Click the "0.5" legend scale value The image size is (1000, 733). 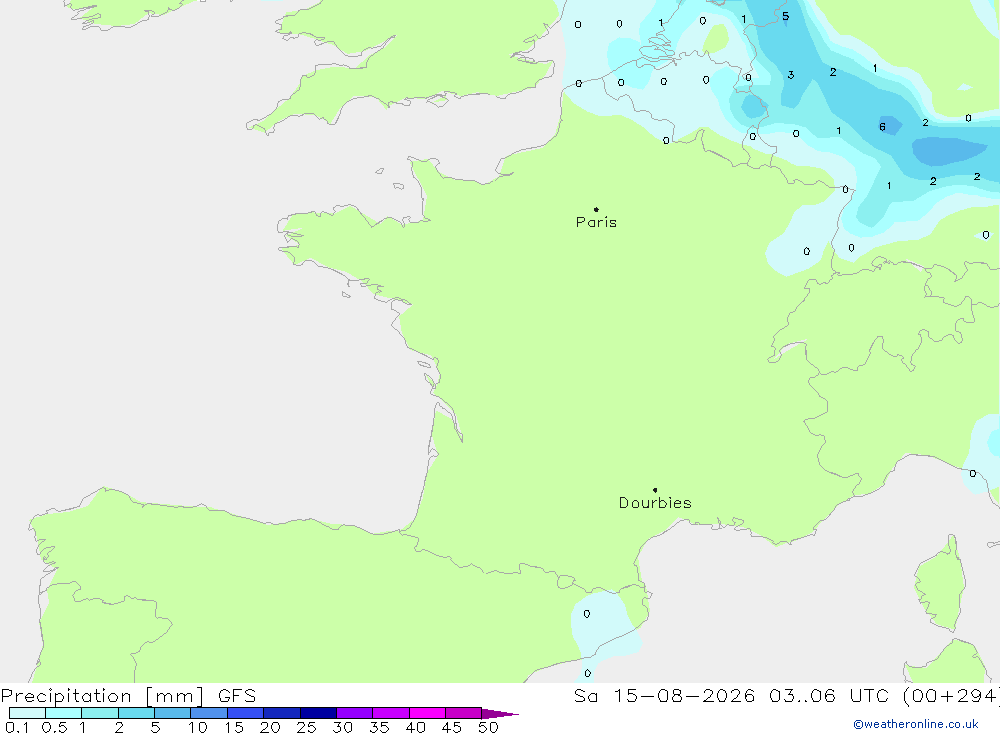click(x=54, y=727)
